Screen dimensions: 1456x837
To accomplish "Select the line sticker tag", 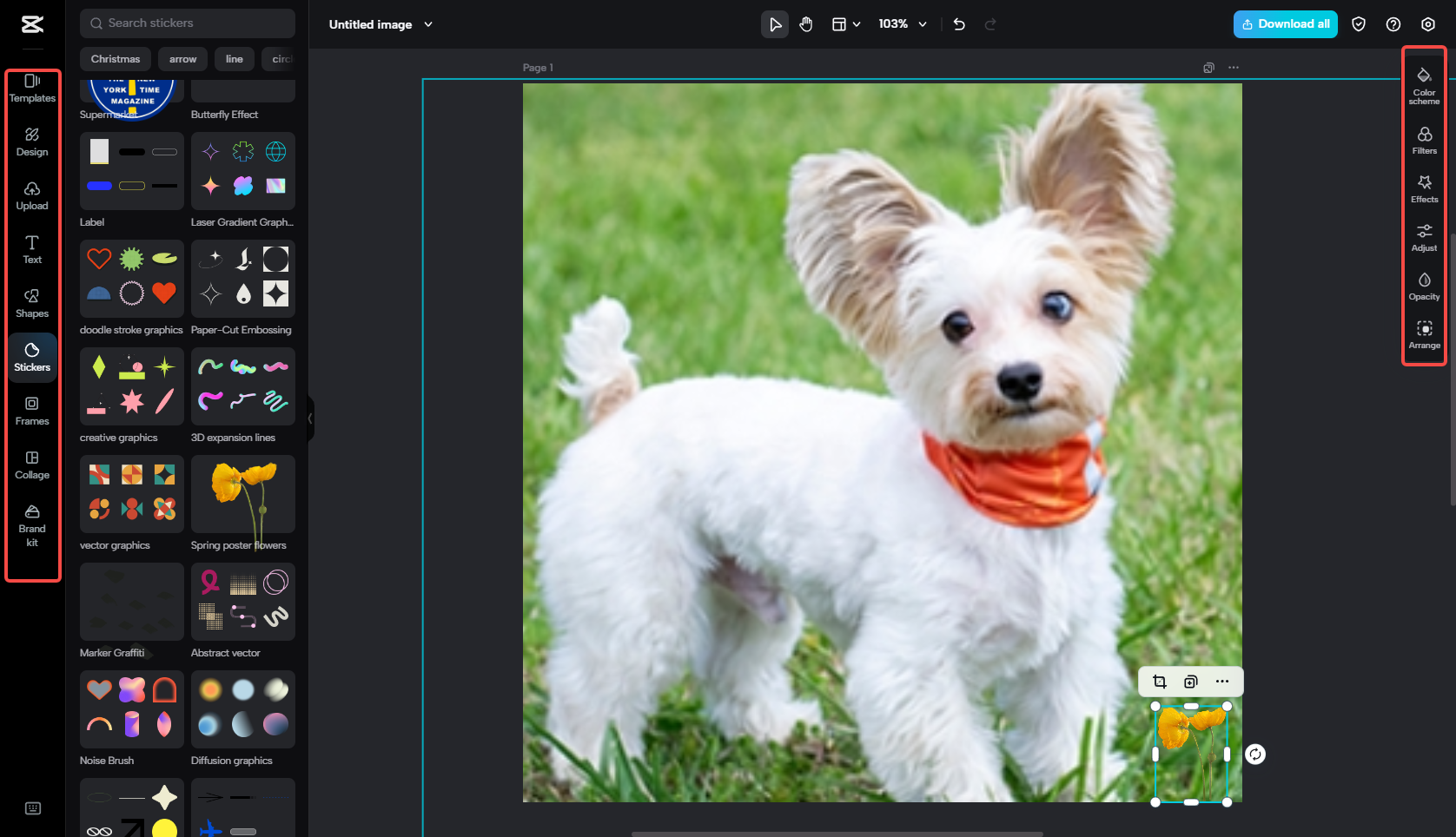I will 235,59.
